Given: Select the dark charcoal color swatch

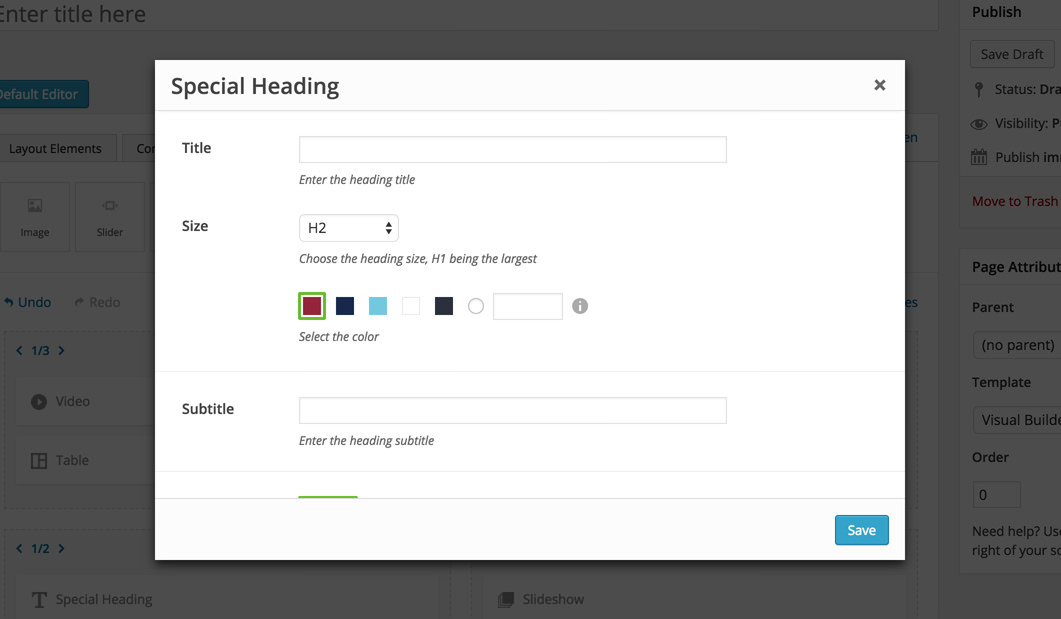Looking at the screenshot, I should 444,306.
